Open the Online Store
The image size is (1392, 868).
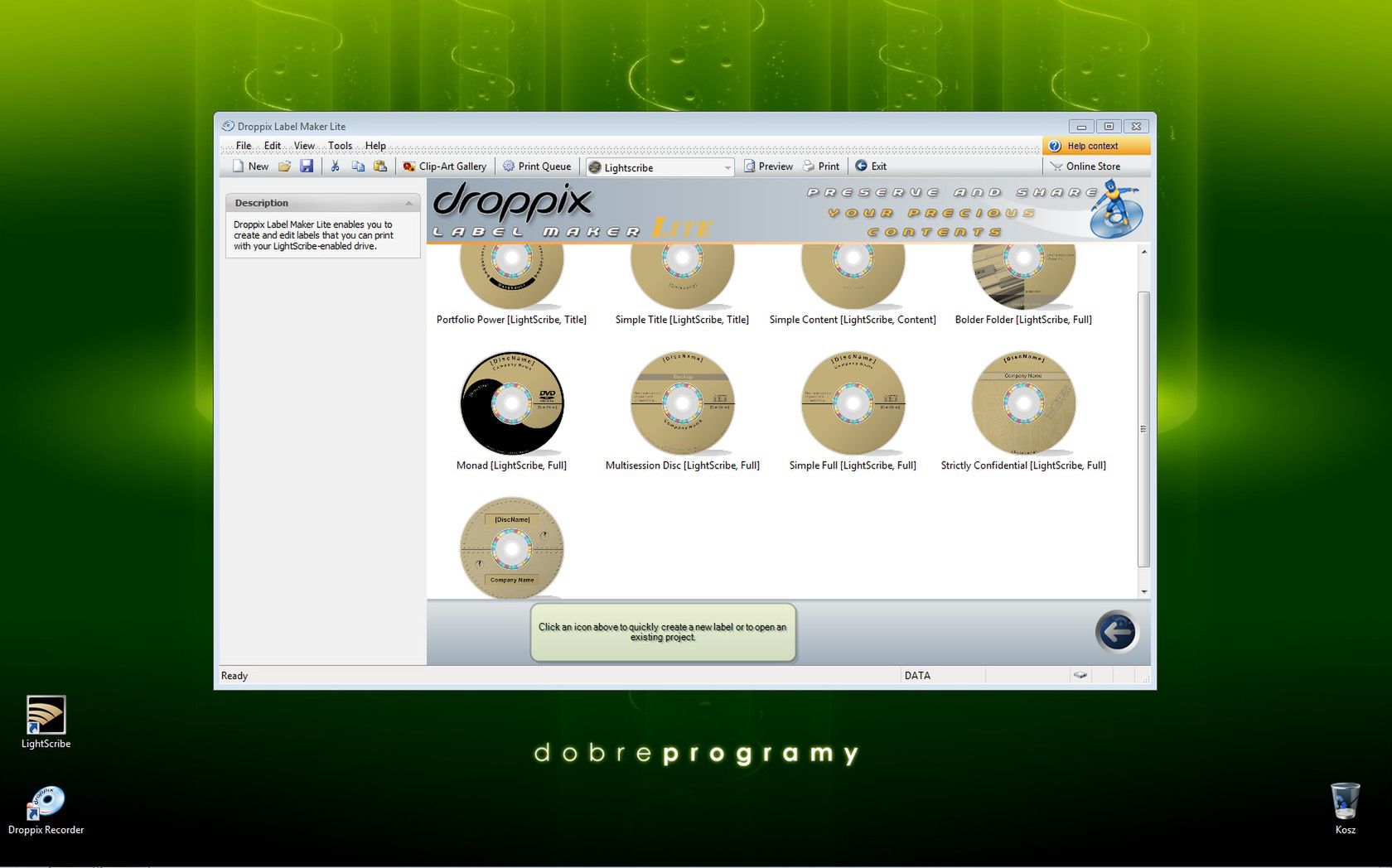point(1085,166)
